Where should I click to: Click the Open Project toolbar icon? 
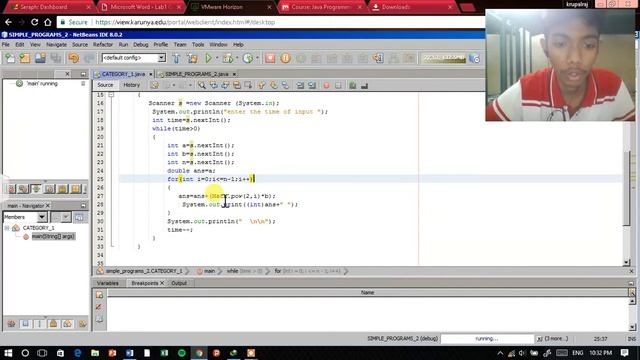point(40,58)
